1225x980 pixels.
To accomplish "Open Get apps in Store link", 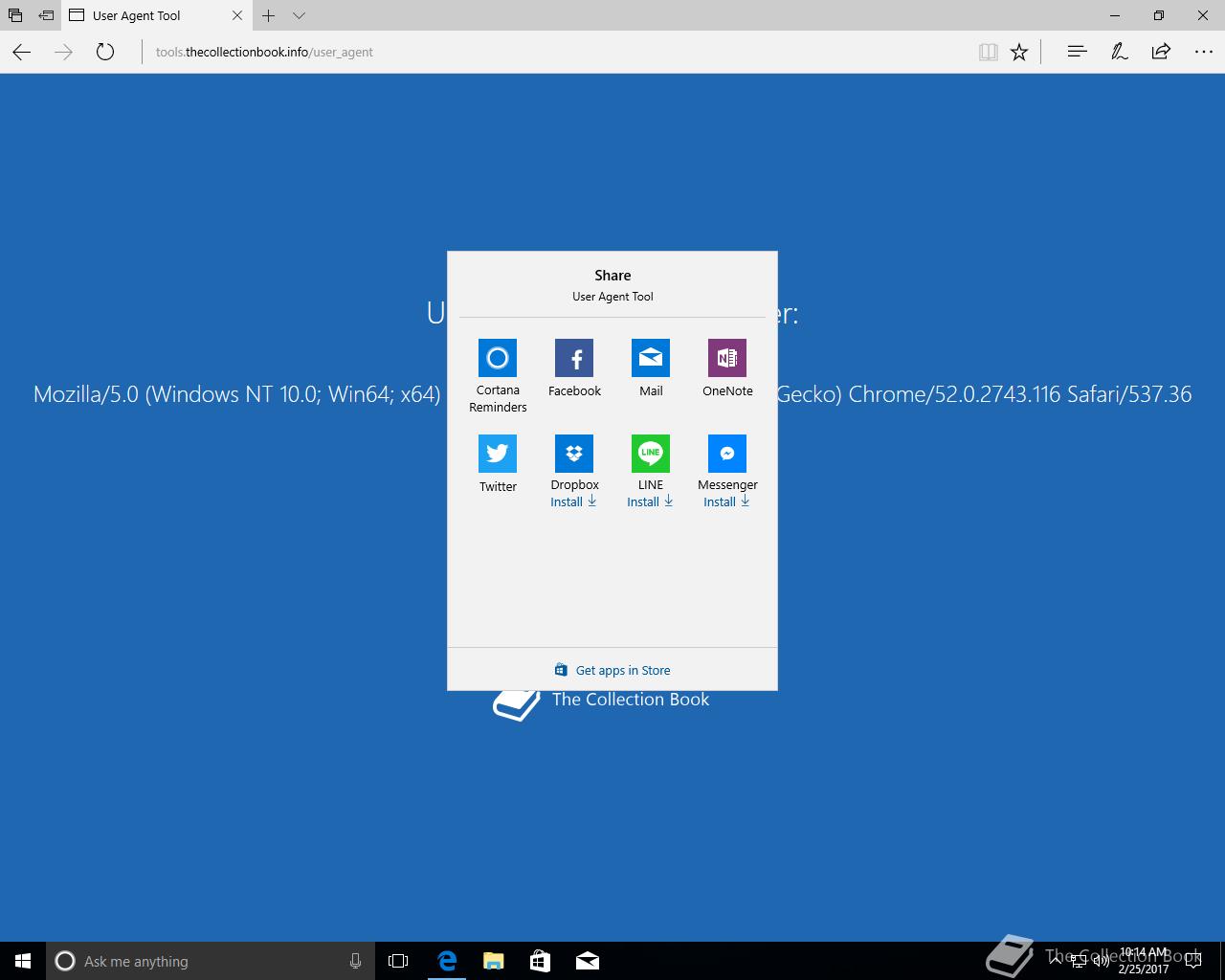I will pos(612,670).
